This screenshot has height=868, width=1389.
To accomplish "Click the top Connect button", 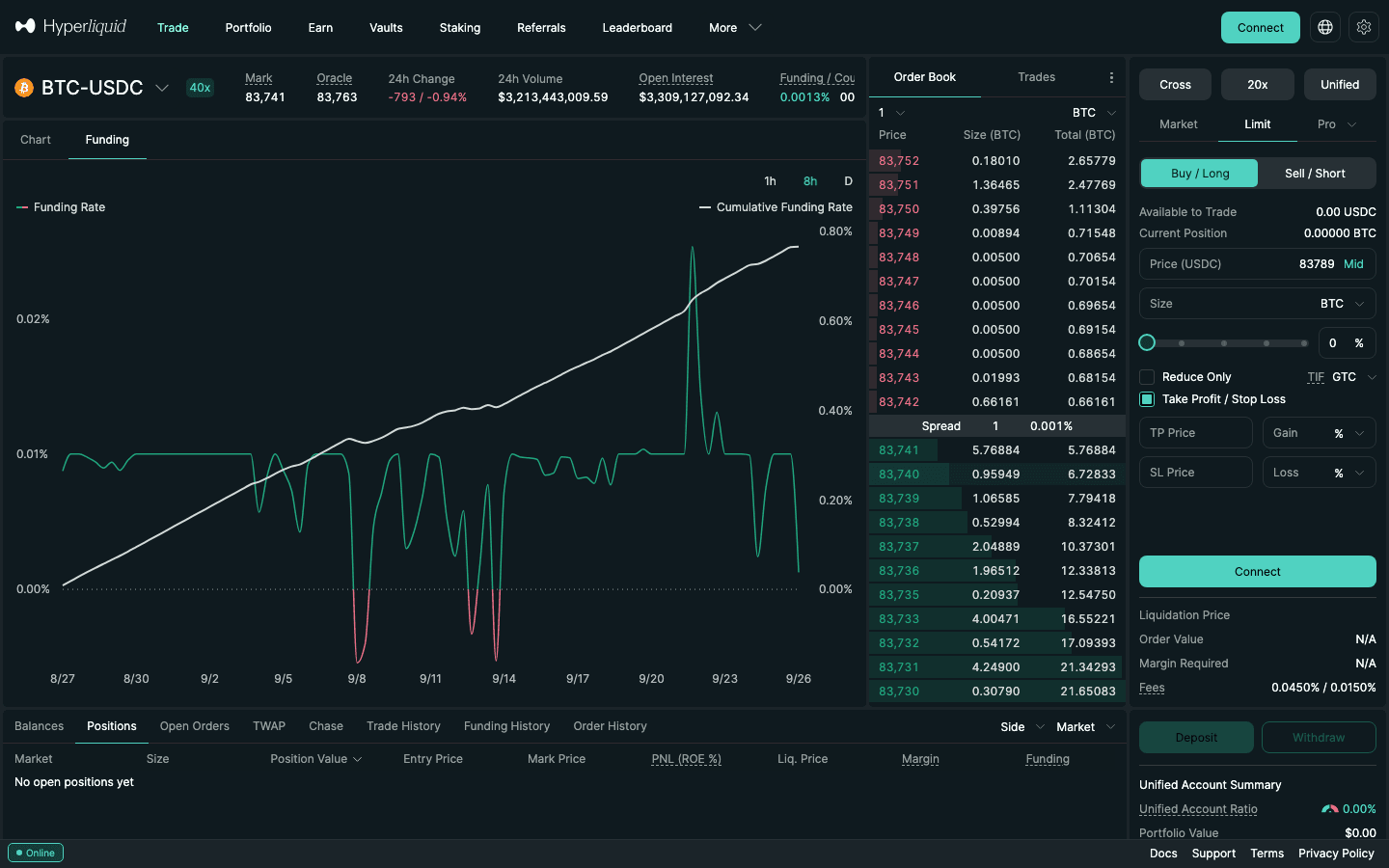I will click(x=1260, y=27).
